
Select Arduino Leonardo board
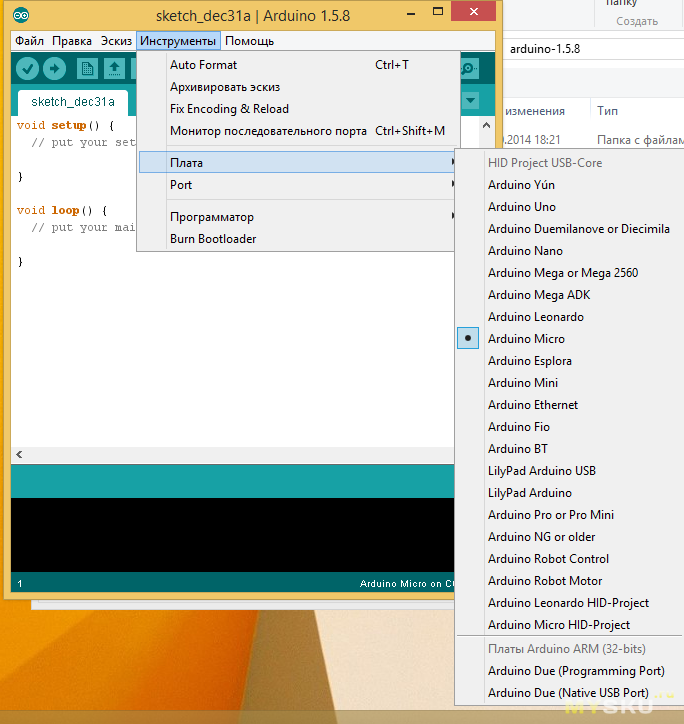click(569, 317)
